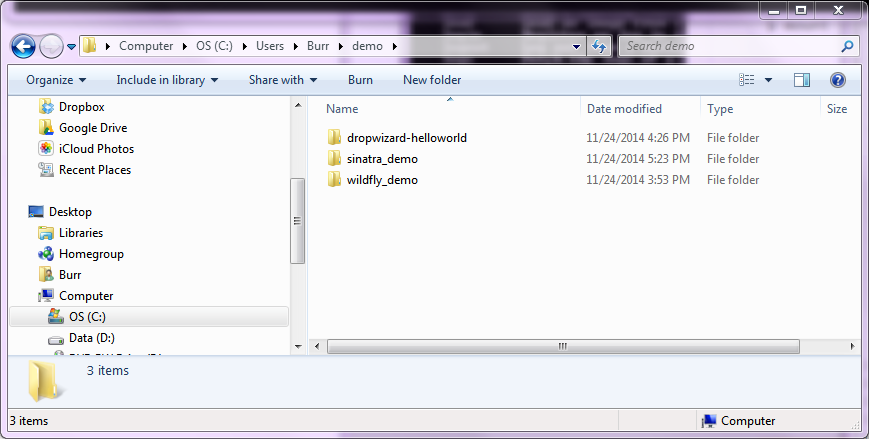Toggle the preview pane icon
Viewport: 869px width, 439px height.
pos(801,80)
